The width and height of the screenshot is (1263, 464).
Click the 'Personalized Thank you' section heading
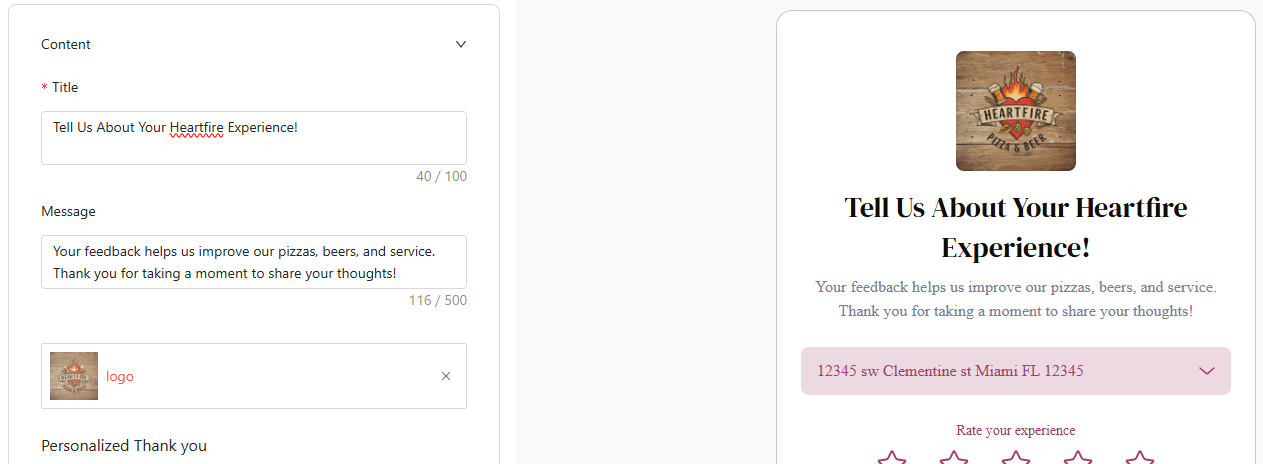coord(124,446)
